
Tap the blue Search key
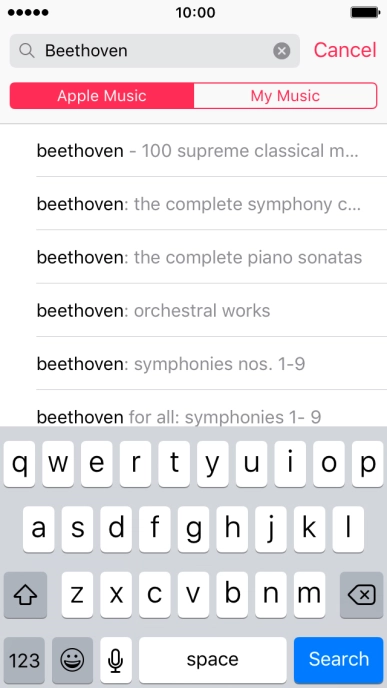(x=338, y=659)
